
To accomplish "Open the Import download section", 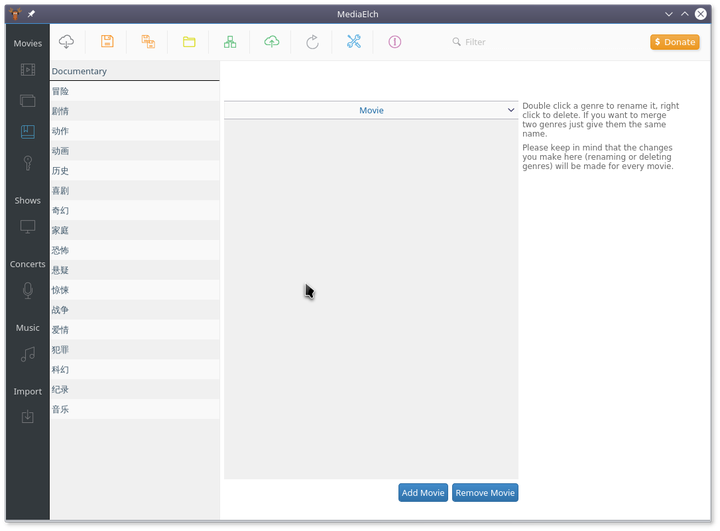I will click(28, 416).
